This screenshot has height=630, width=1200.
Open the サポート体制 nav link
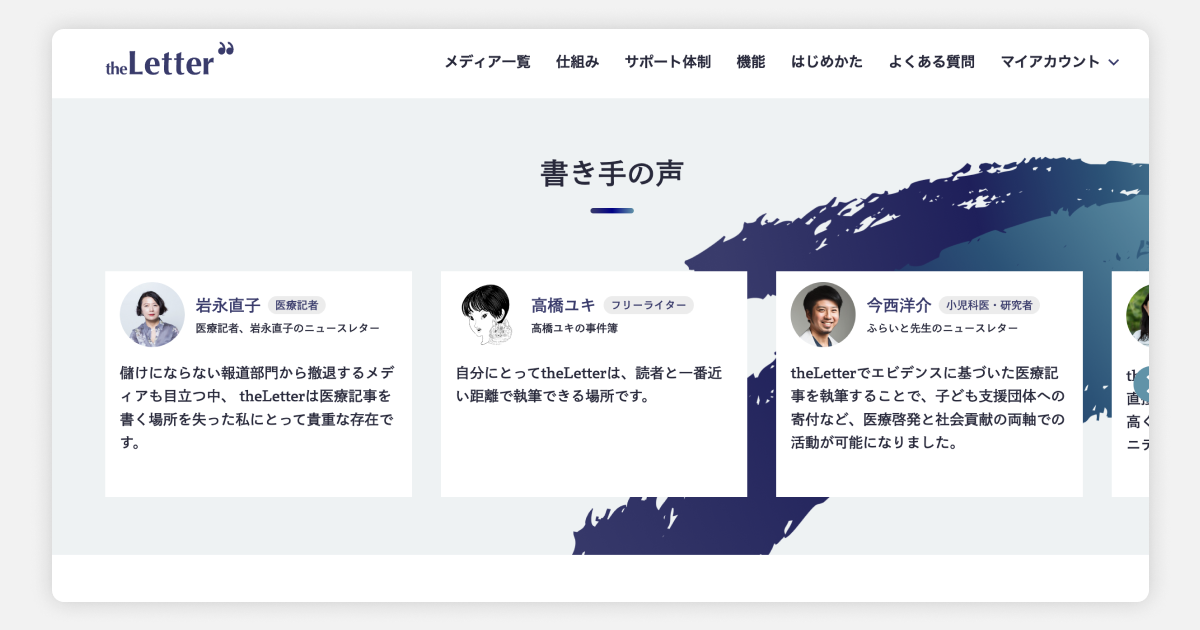click(x=668, y=62)
